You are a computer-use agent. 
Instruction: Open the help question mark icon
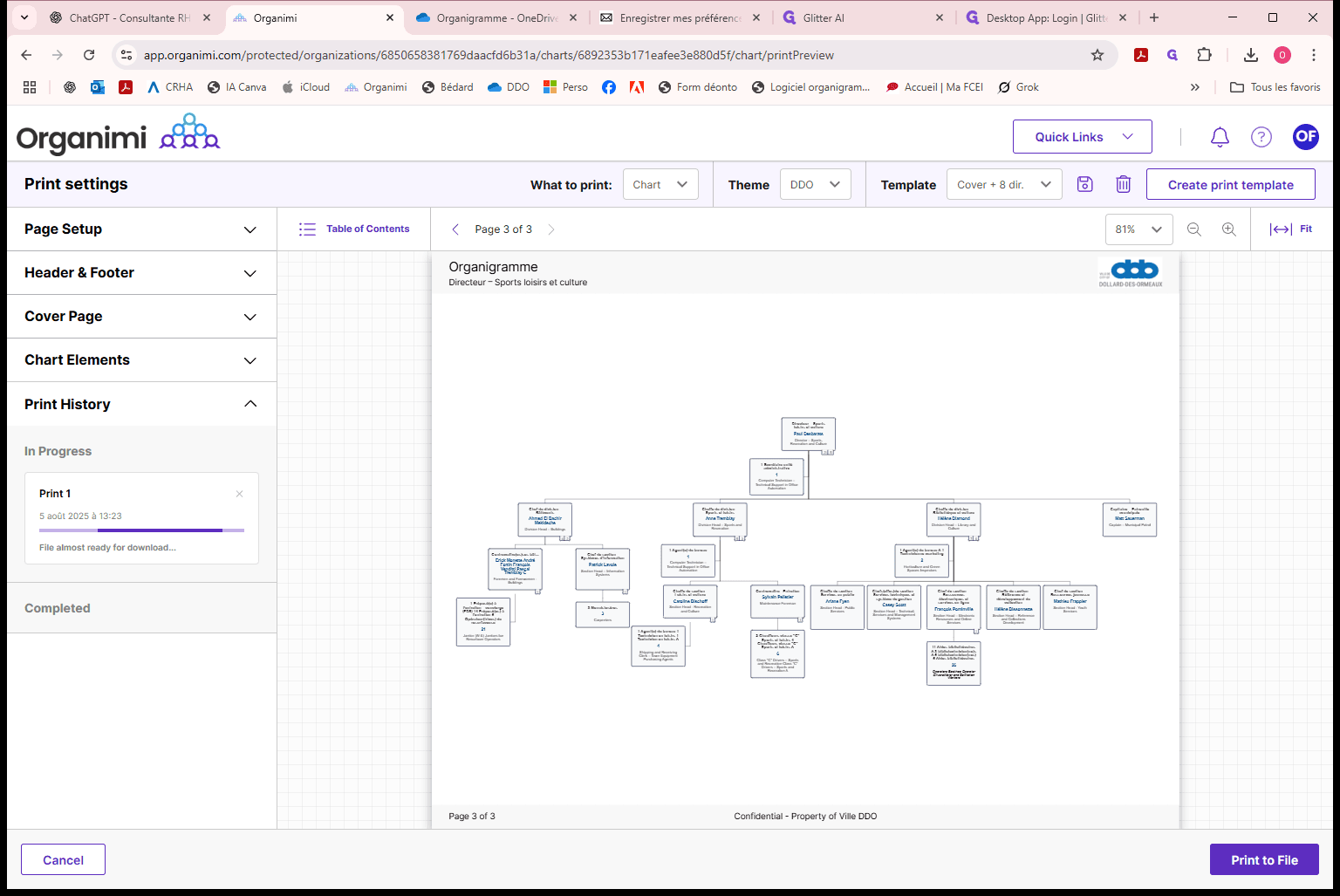pyautogui.click(x=1261, y=137)
